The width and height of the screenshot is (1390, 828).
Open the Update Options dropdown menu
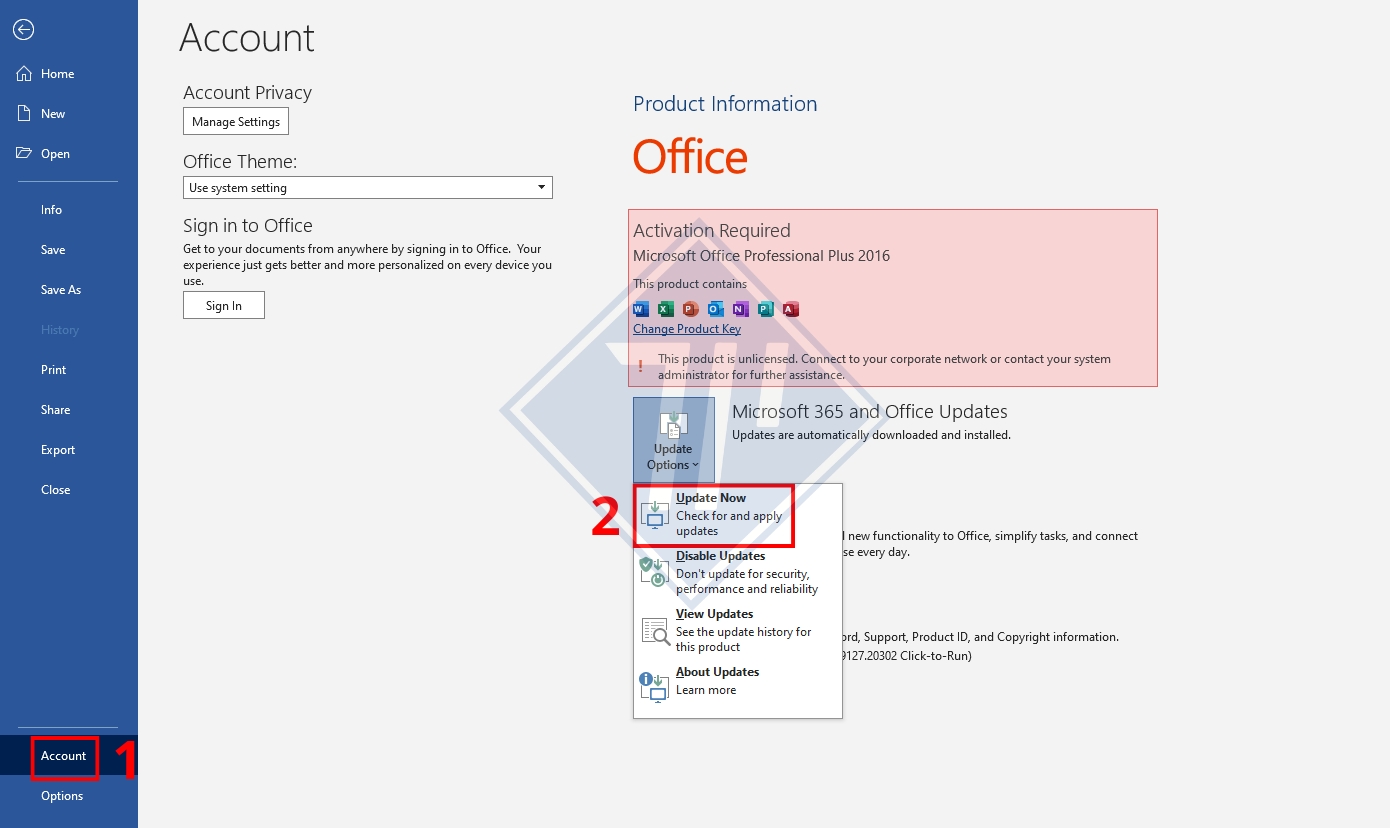(x=671, y=458)
